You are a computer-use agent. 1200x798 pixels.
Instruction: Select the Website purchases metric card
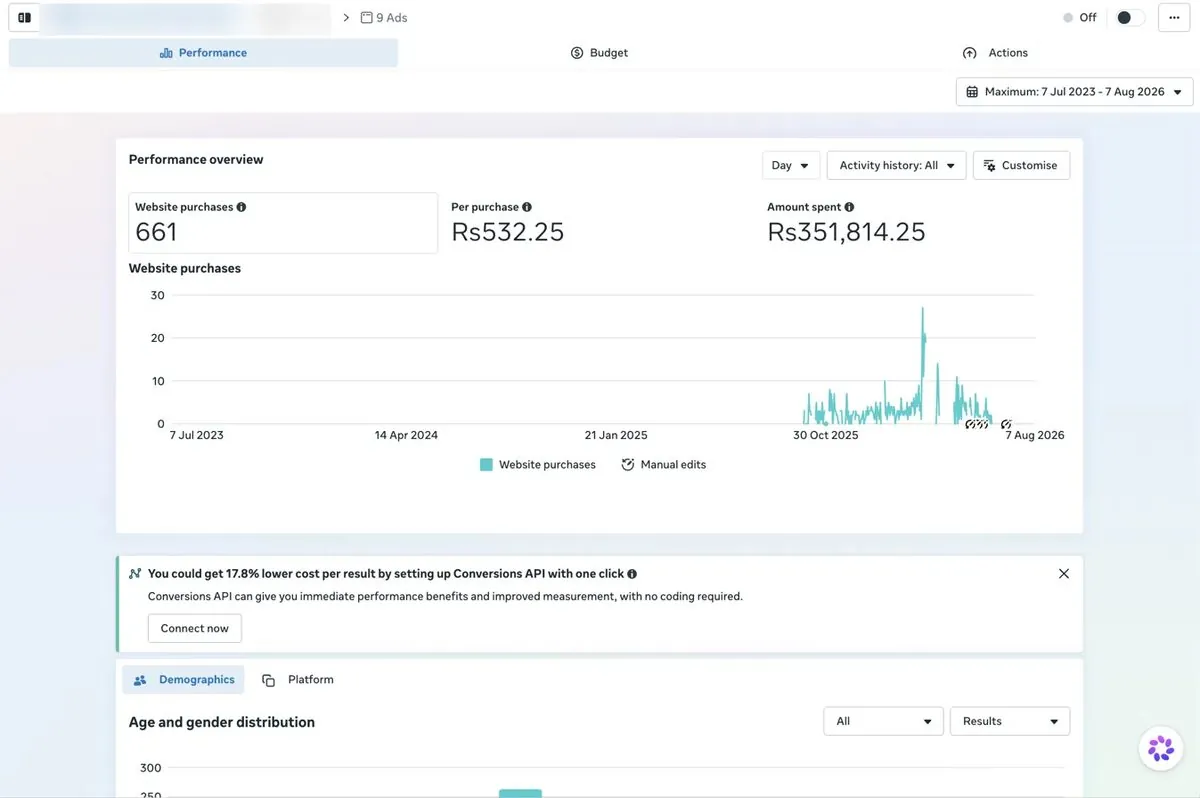pos(283,223)
